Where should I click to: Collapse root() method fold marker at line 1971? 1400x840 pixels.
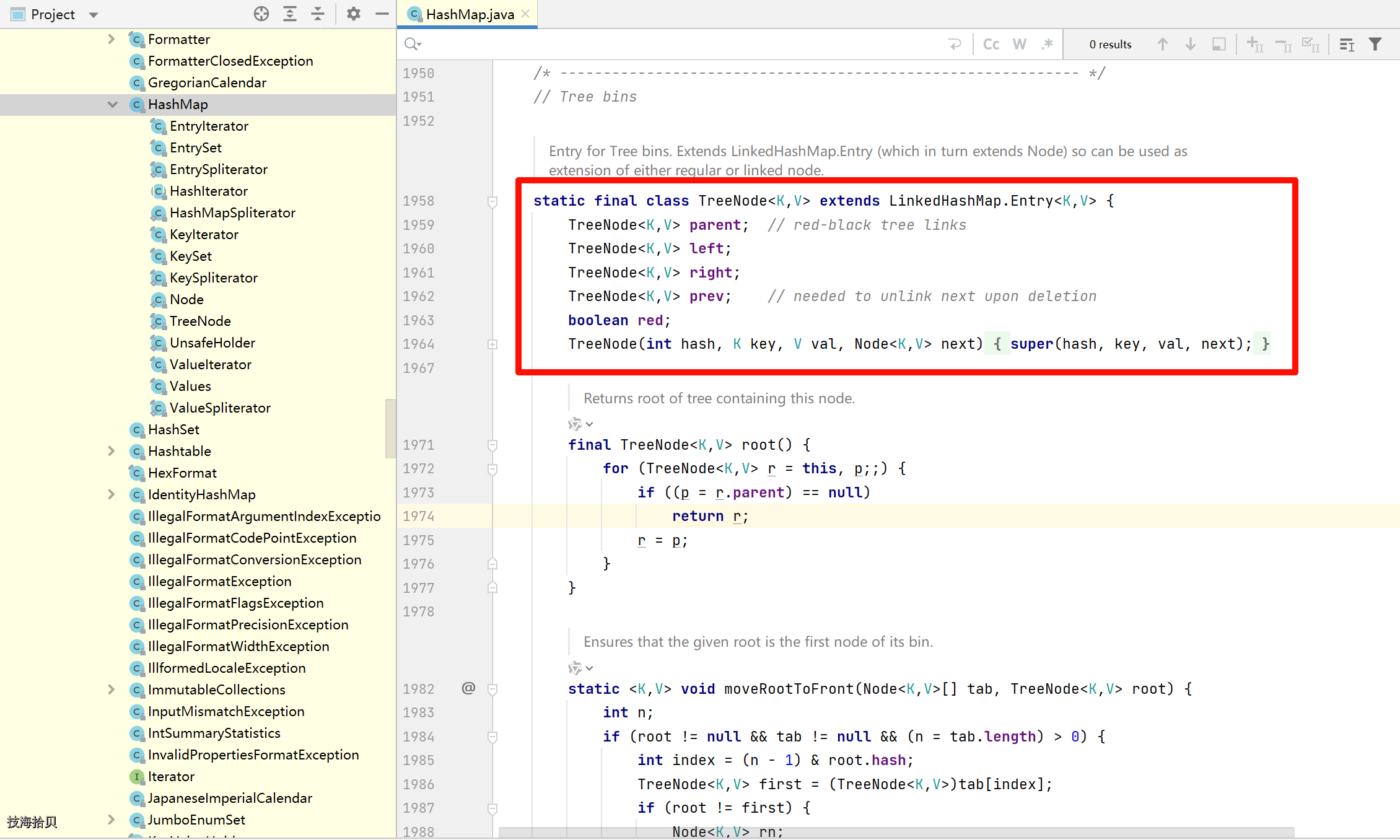click(492, 445)
